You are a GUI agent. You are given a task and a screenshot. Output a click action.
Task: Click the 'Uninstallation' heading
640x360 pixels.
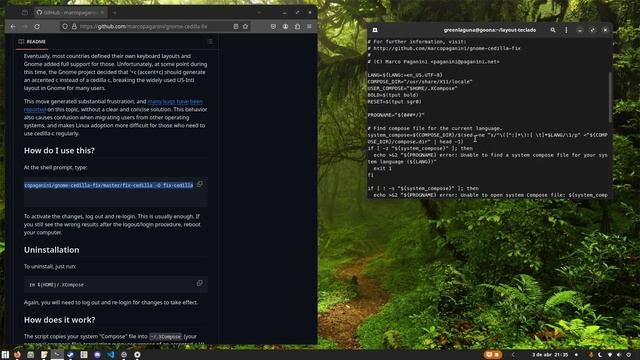tap(51, 250)
